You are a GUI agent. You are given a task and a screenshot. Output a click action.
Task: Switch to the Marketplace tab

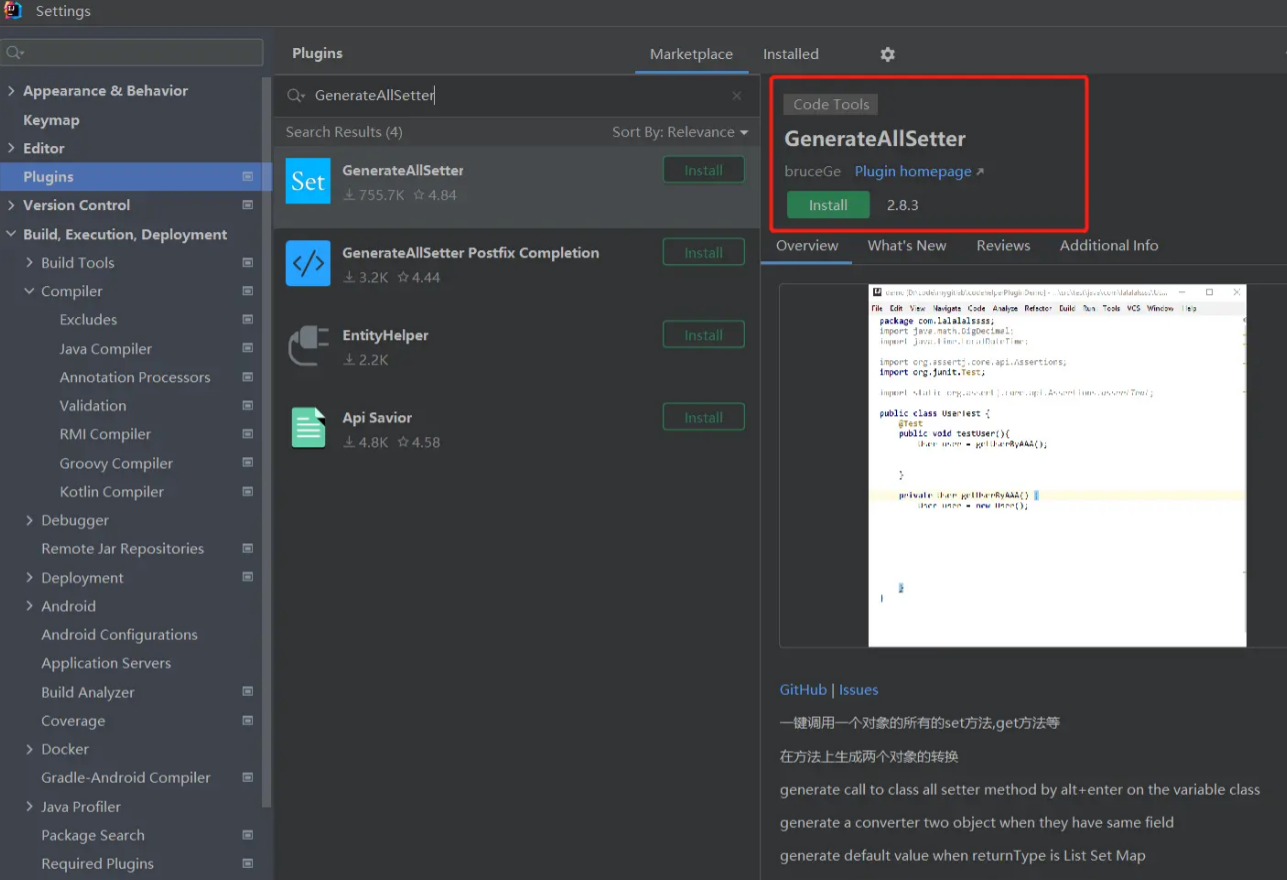[691, 54]
